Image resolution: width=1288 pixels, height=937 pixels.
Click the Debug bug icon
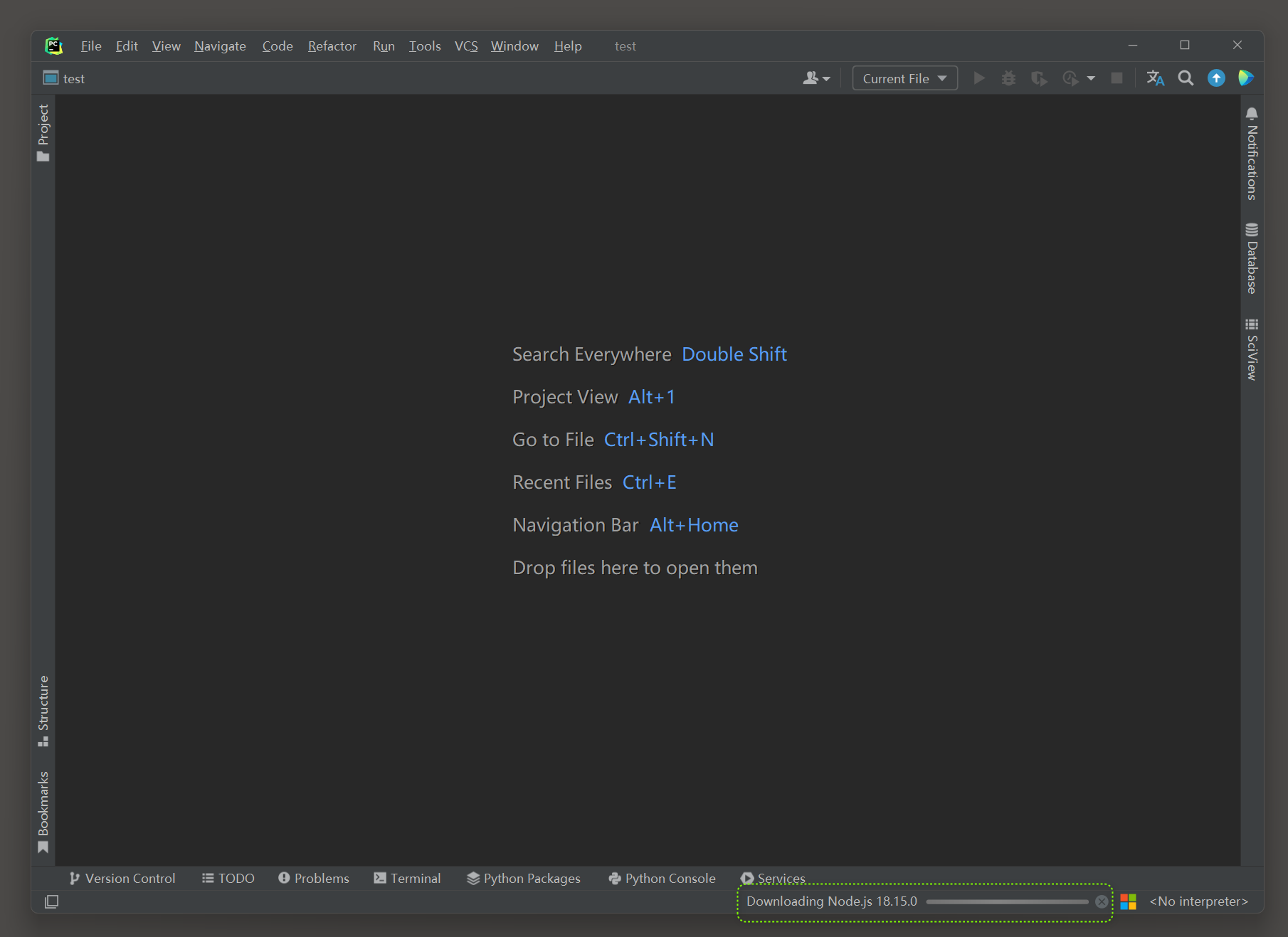tap(1008, 78)
